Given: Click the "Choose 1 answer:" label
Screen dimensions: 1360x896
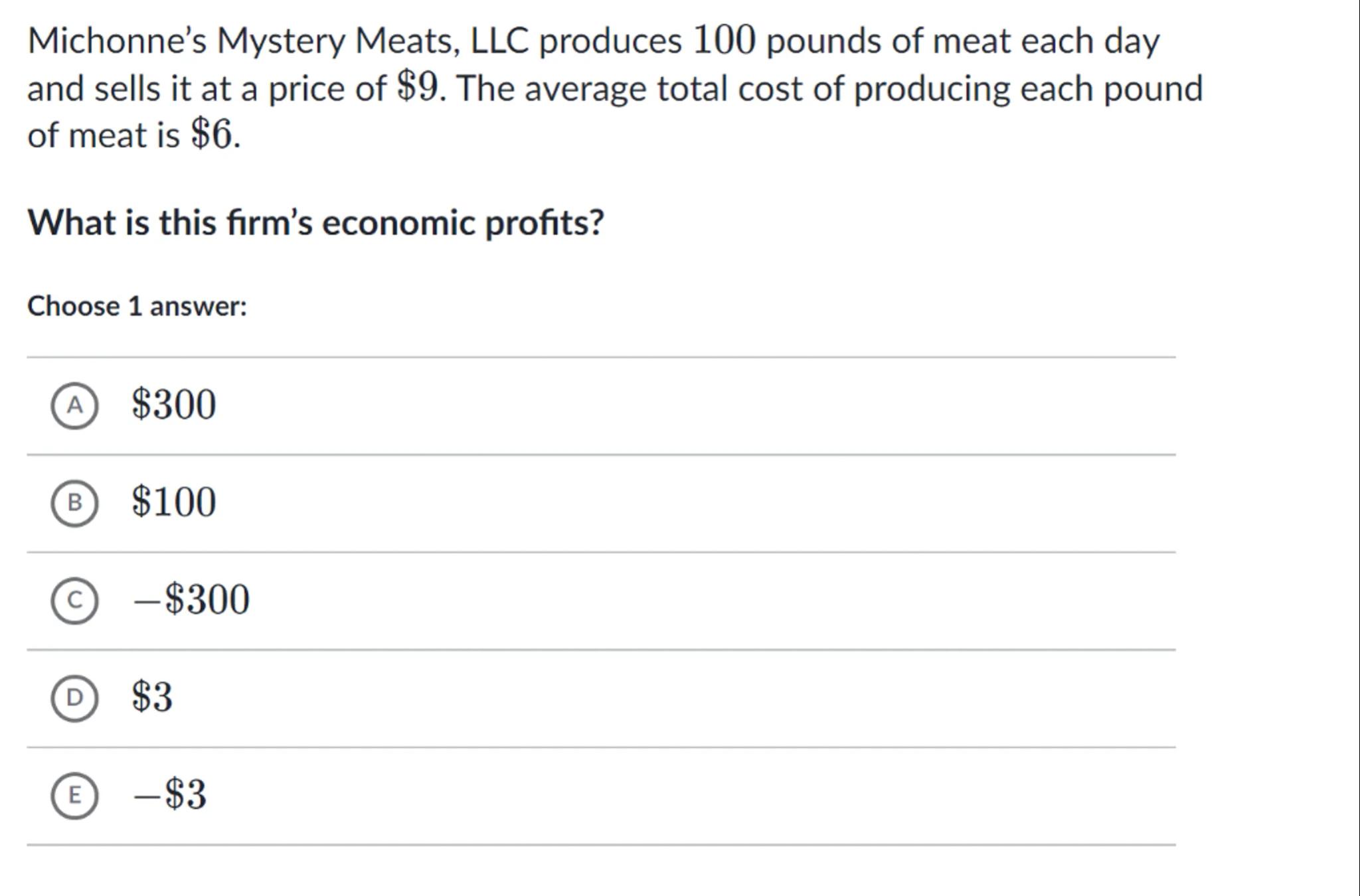Looking at the screenshot, I should pyautogui.click(x=137, y=307).
